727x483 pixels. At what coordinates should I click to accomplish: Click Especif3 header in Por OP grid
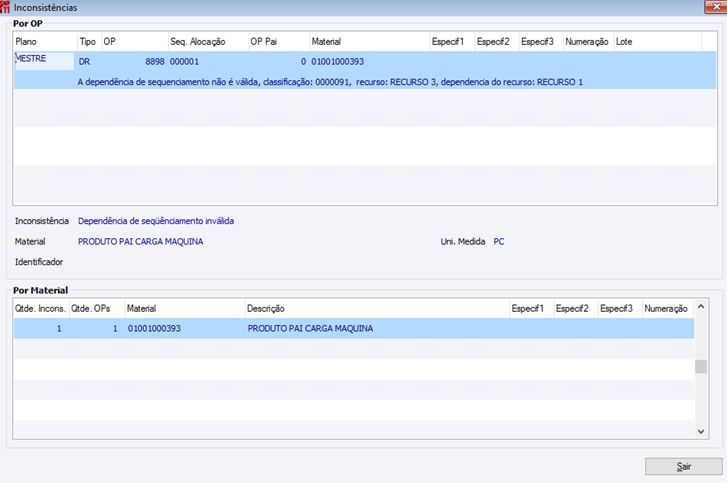click(x=541, y=41)
